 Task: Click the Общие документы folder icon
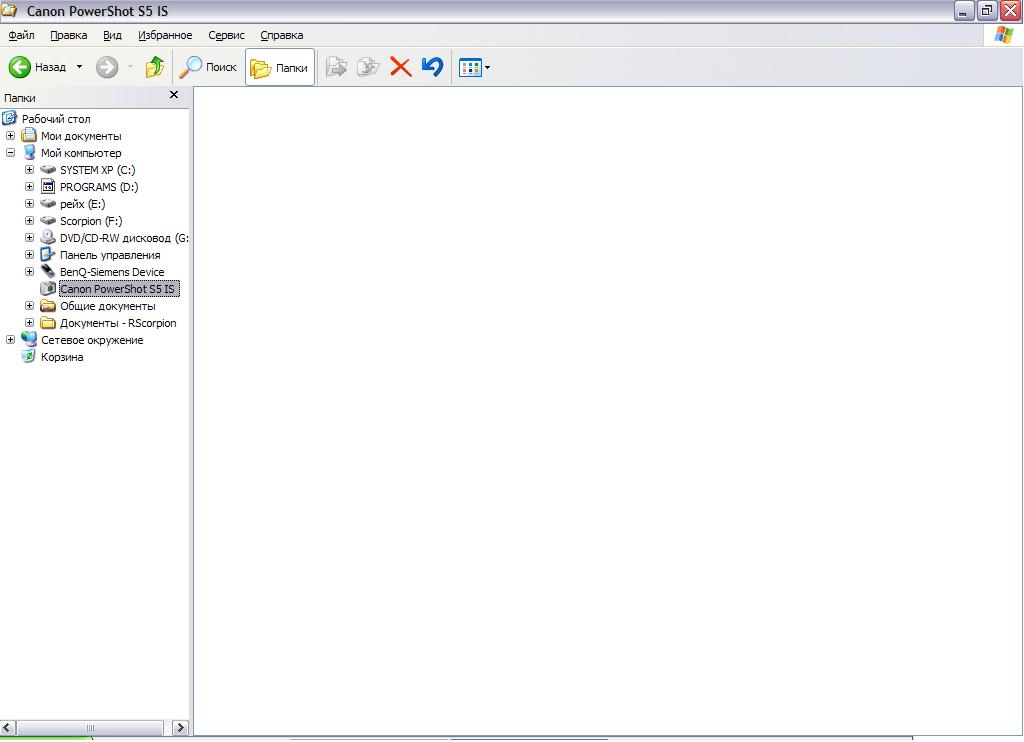click(48, 306)
